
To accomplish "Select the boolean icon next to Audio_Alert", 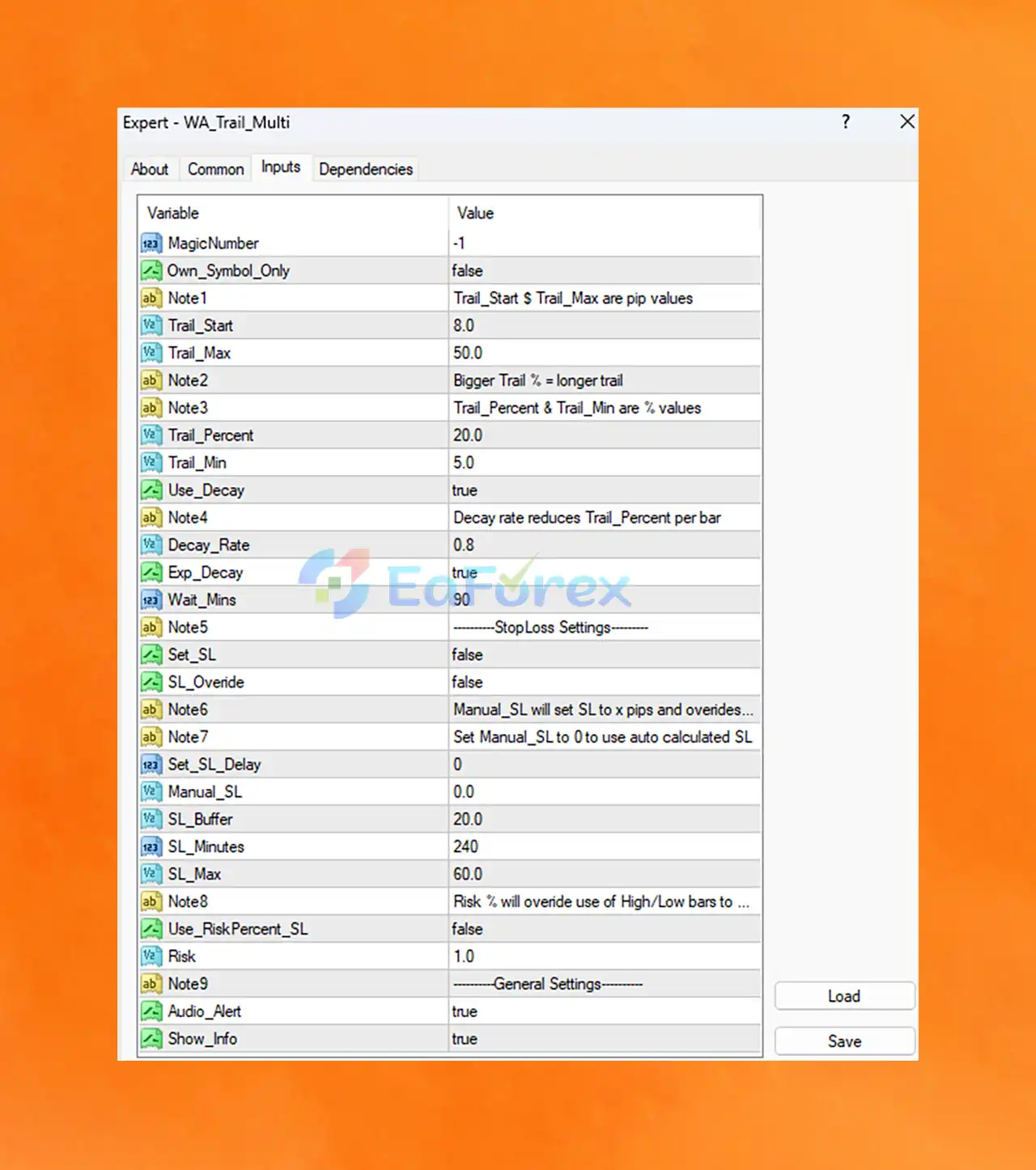I will (x=151, y=1011).
